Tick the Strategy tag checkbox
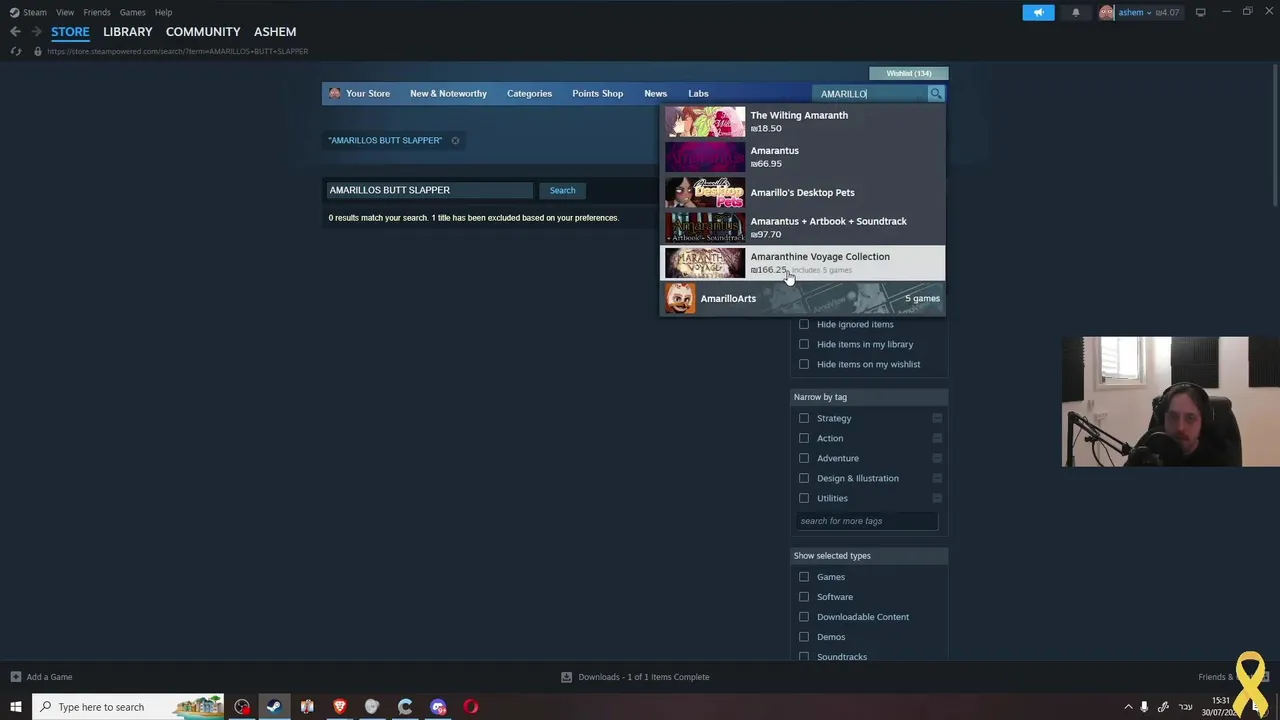 point(804,418)
